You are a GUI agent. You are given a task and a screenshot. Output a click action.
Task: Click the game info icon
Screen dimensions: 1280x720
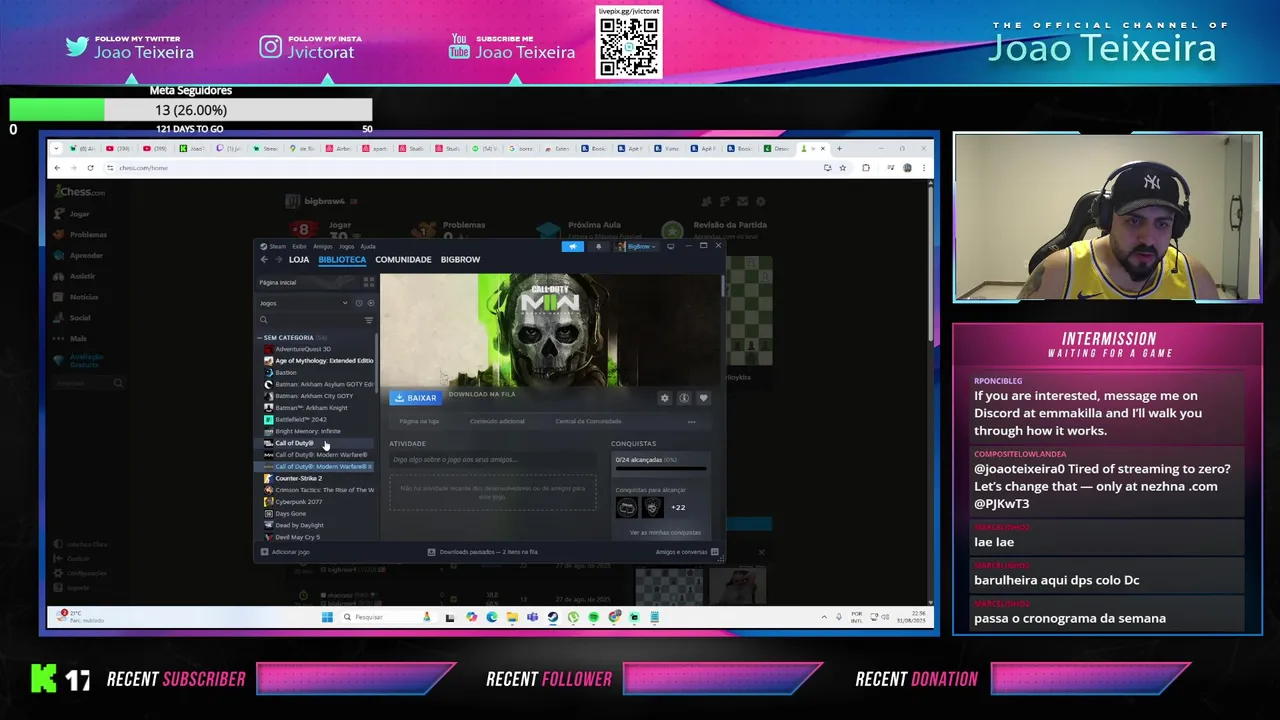click(x=684, y=398)
